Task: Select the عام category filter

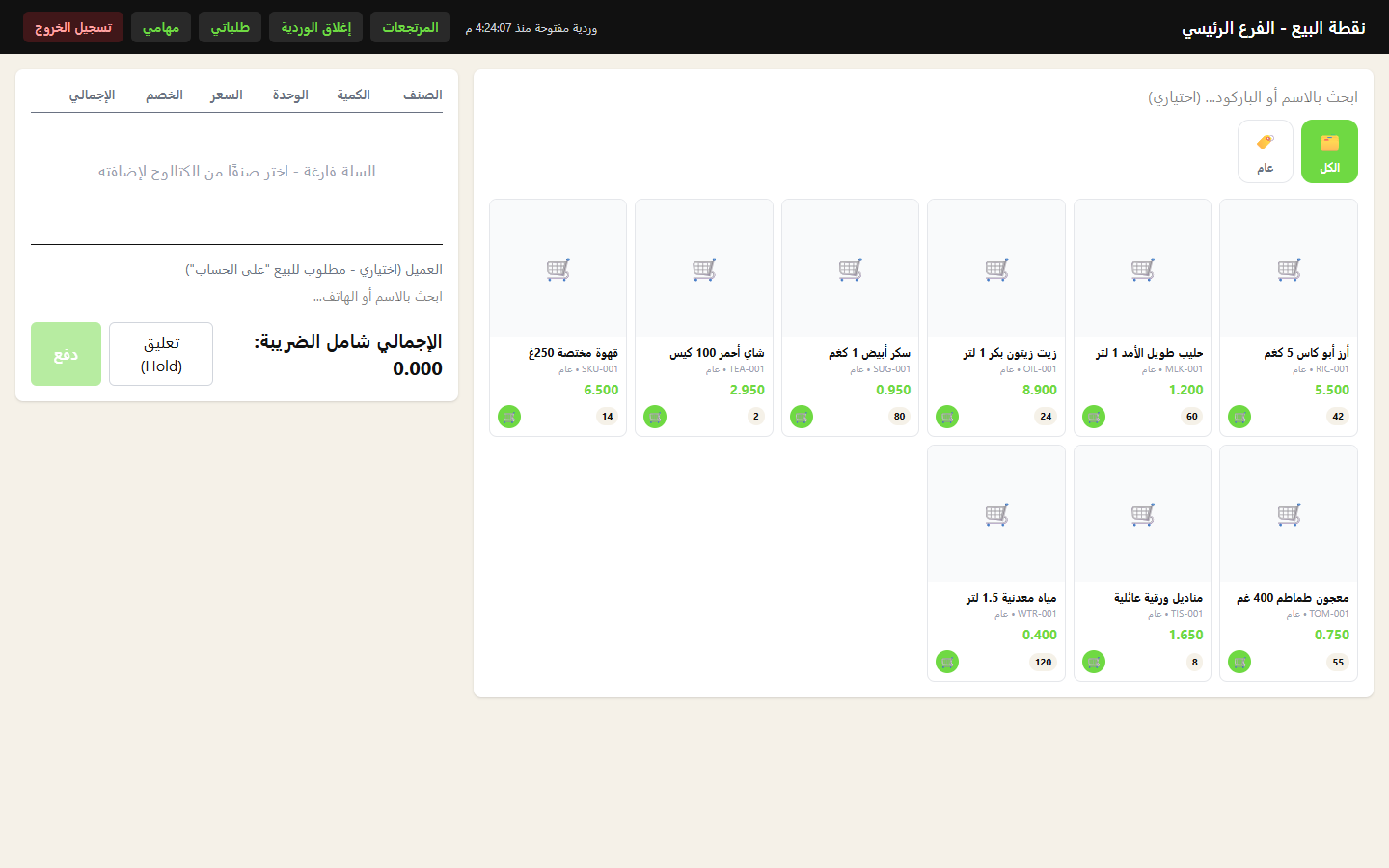Action: point(1266,151)
